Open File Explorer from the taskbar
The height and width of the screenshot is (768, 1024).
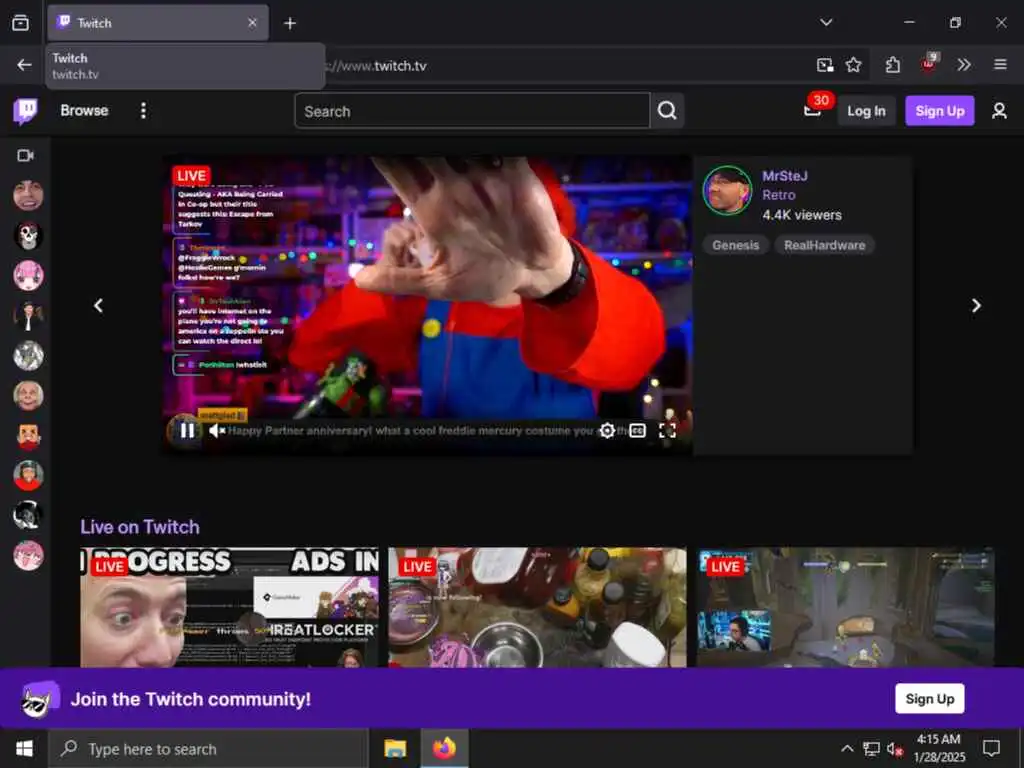tap(394, 748)
